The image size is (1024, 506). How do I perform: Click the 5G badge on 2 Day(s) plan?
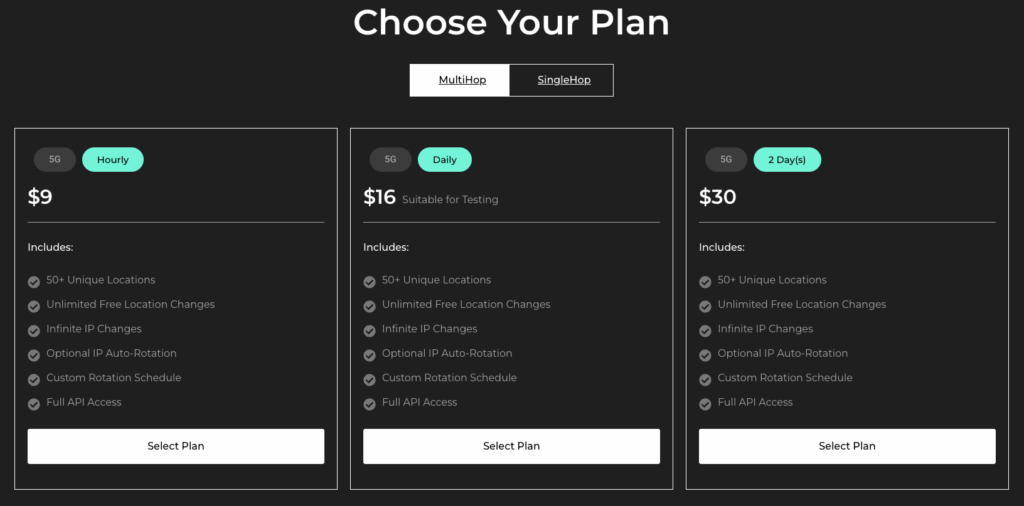click(726, 159)
